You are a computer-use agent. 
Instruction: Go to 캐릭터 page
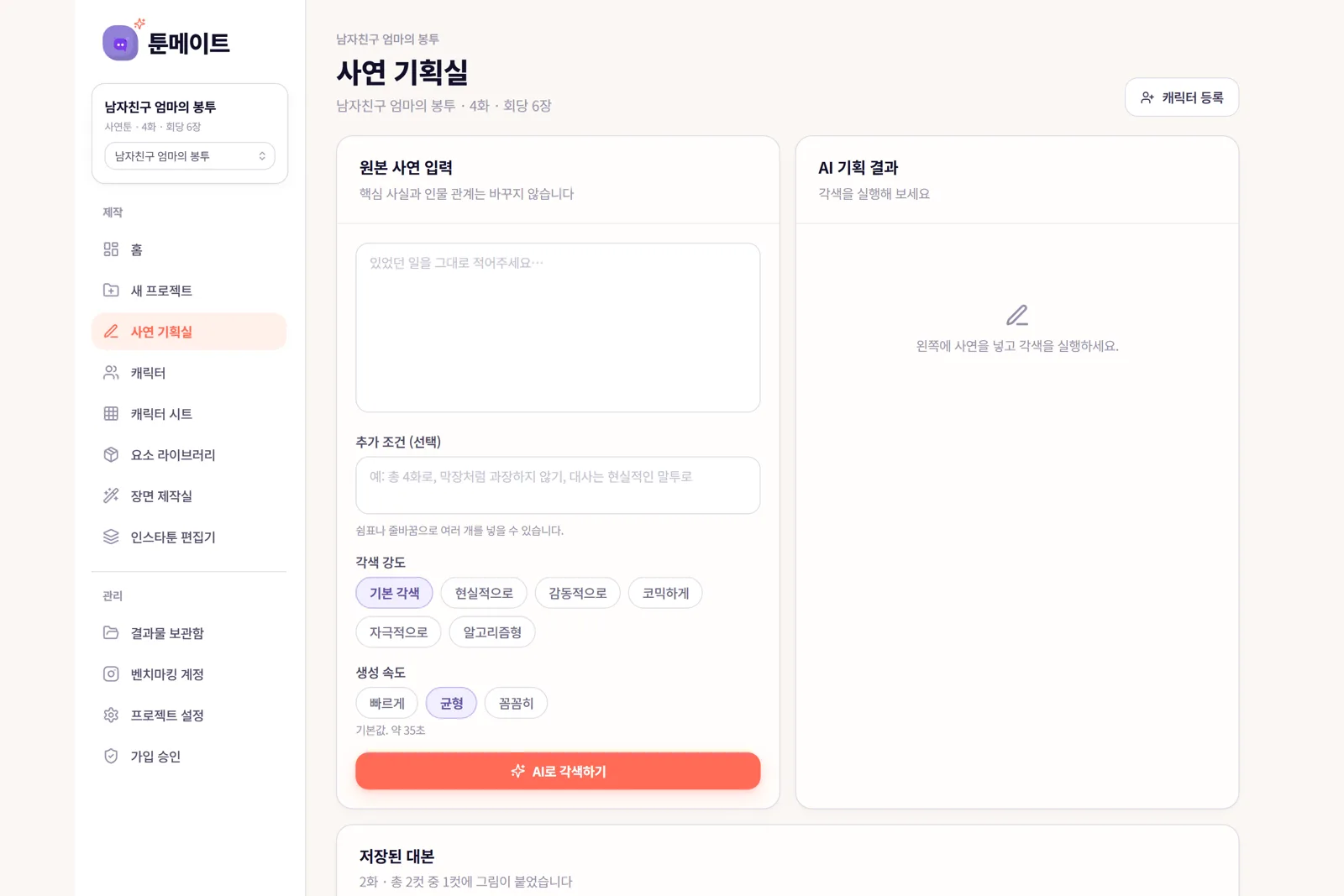pos(189,373)
